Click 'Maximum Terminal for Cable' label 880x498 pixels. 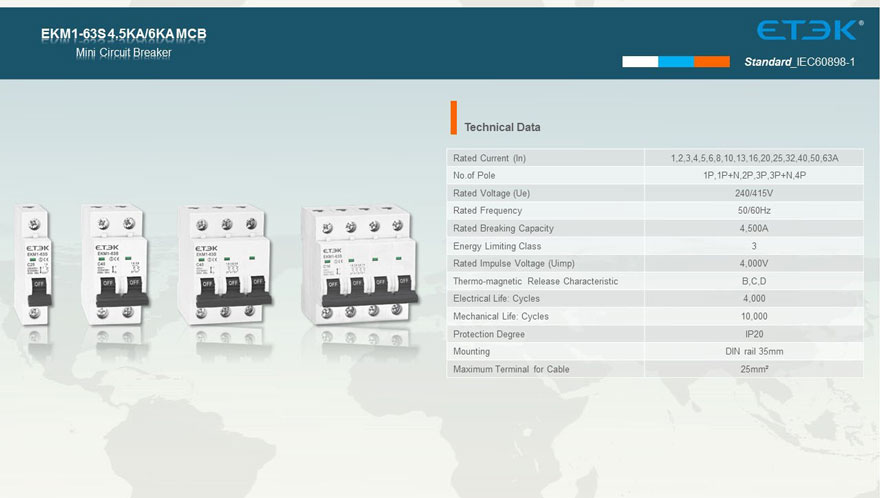pyautogui.click(x=511, y=369)
